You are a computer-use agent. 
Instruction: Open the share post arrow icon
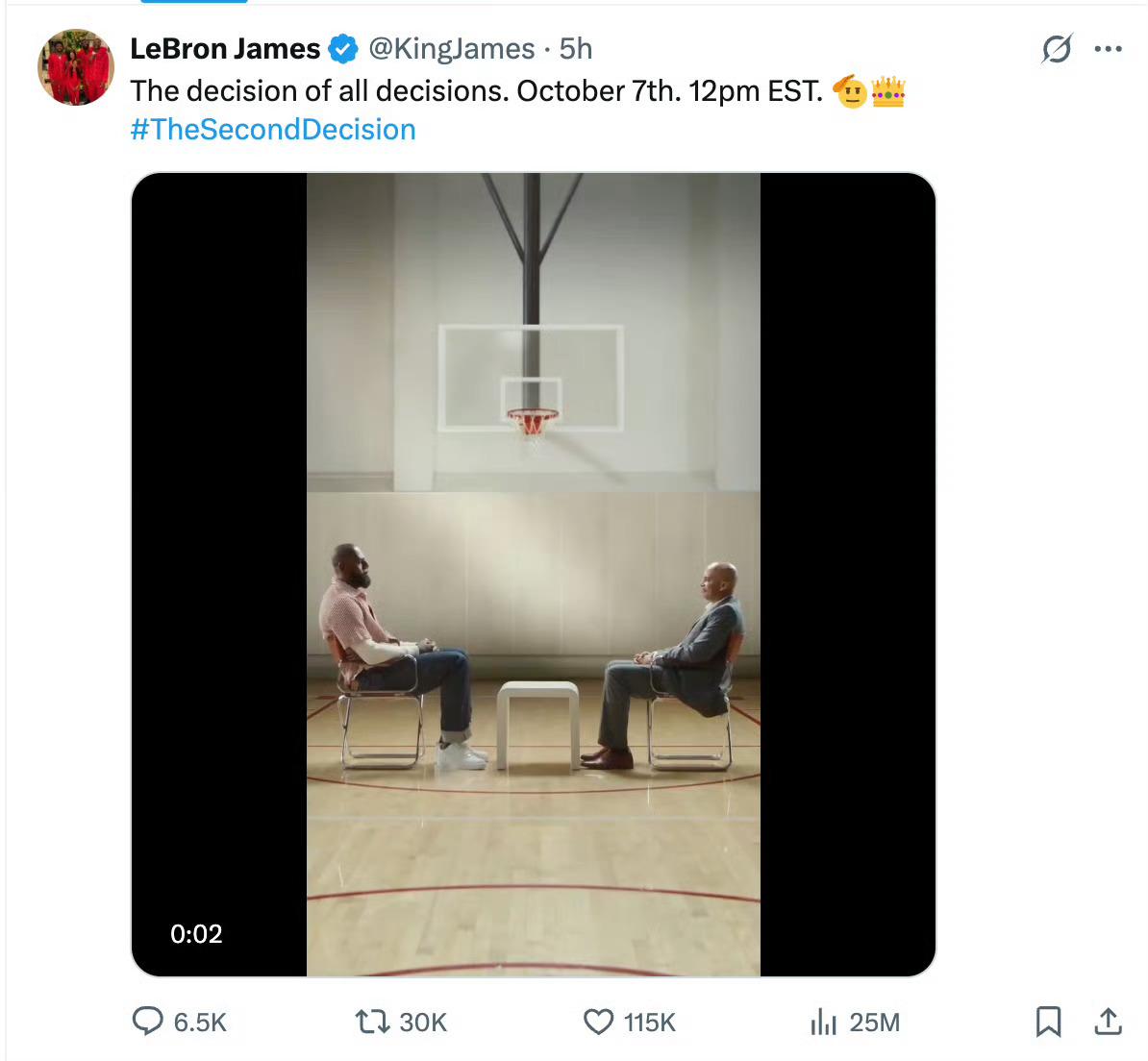click(1108, 1022)
